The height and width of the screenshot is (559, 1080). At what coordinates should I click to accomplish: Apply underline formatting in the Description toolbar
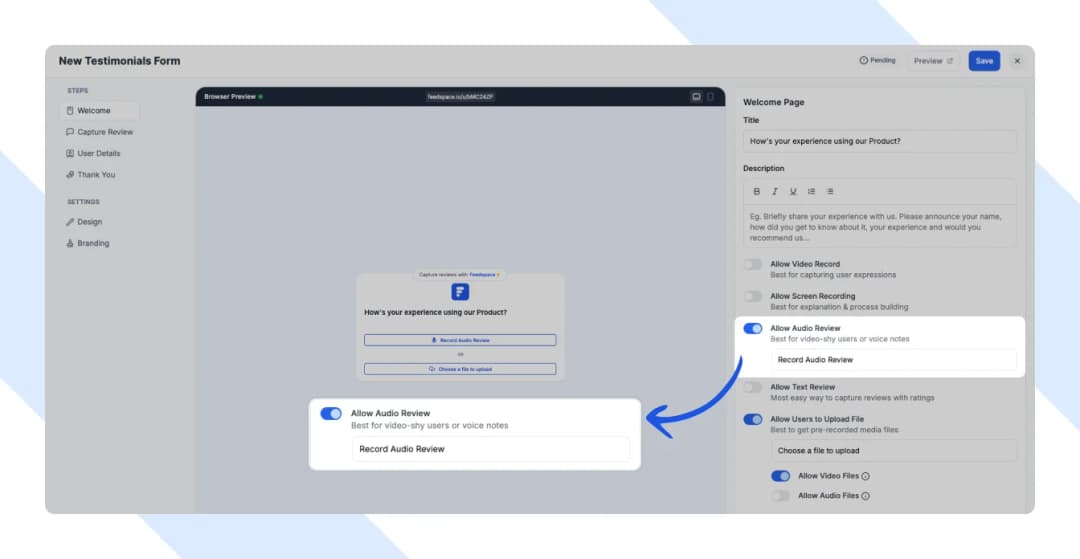tap(793, 191)
